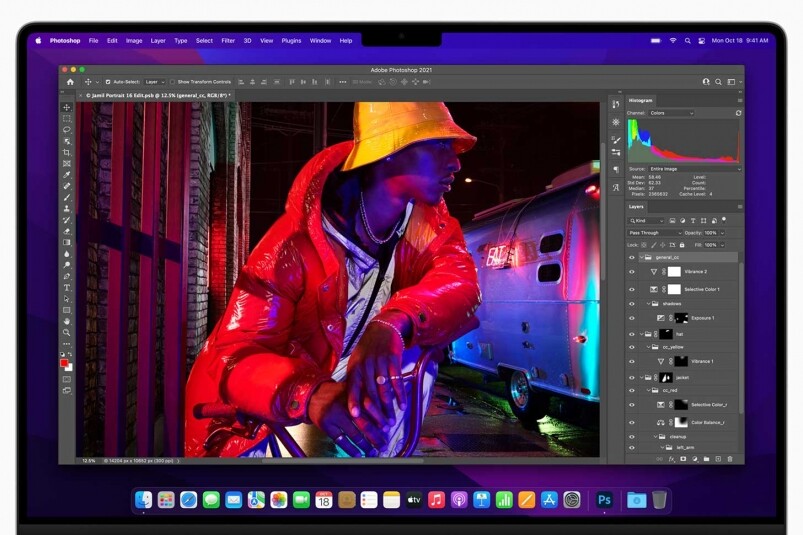Select the Frame tool
This screenshot has width=803, height=535.
coord(67,164)
